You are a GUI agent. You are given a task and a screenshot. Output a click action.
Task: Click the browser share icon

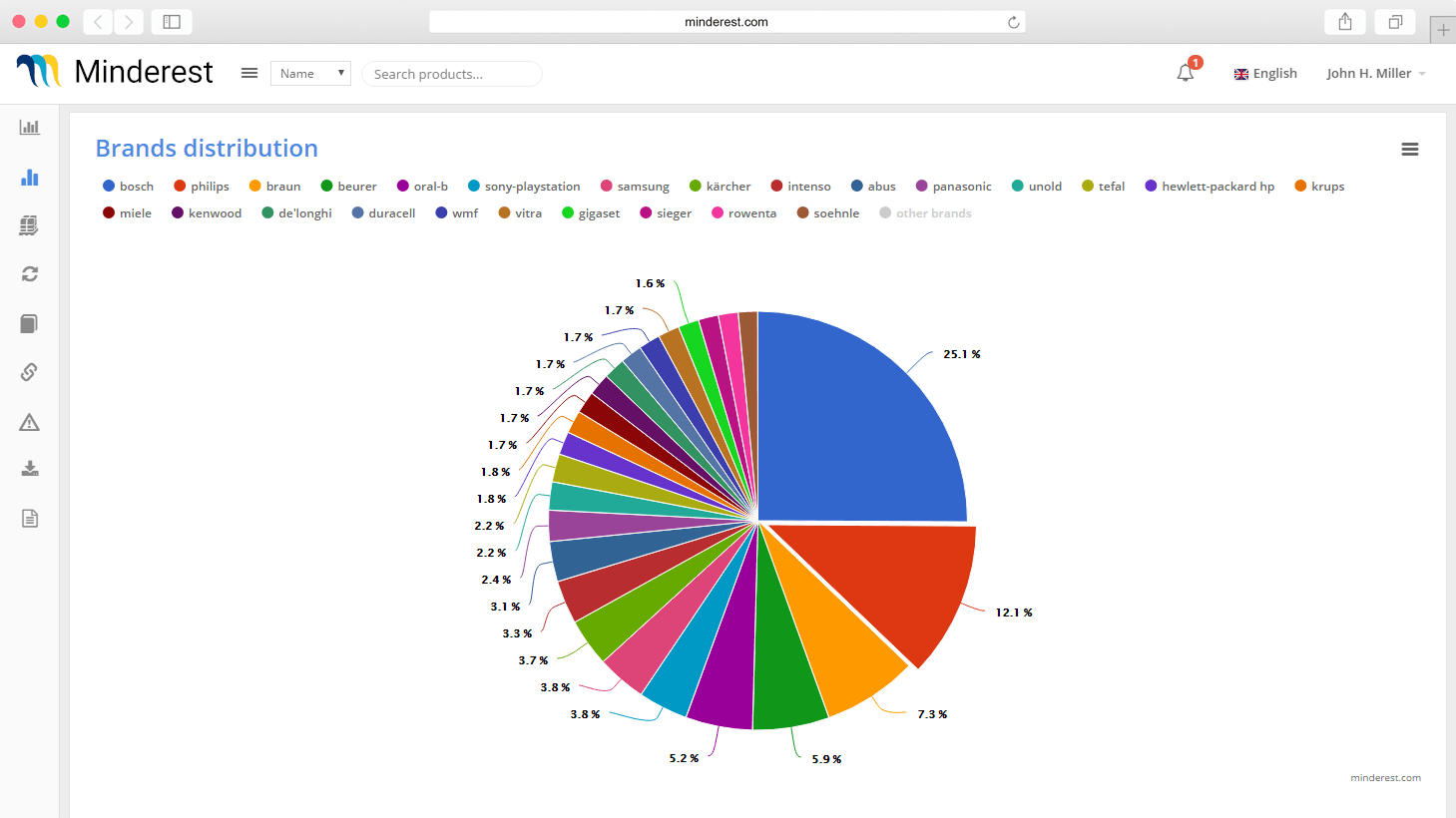(x=1345, y=21)
